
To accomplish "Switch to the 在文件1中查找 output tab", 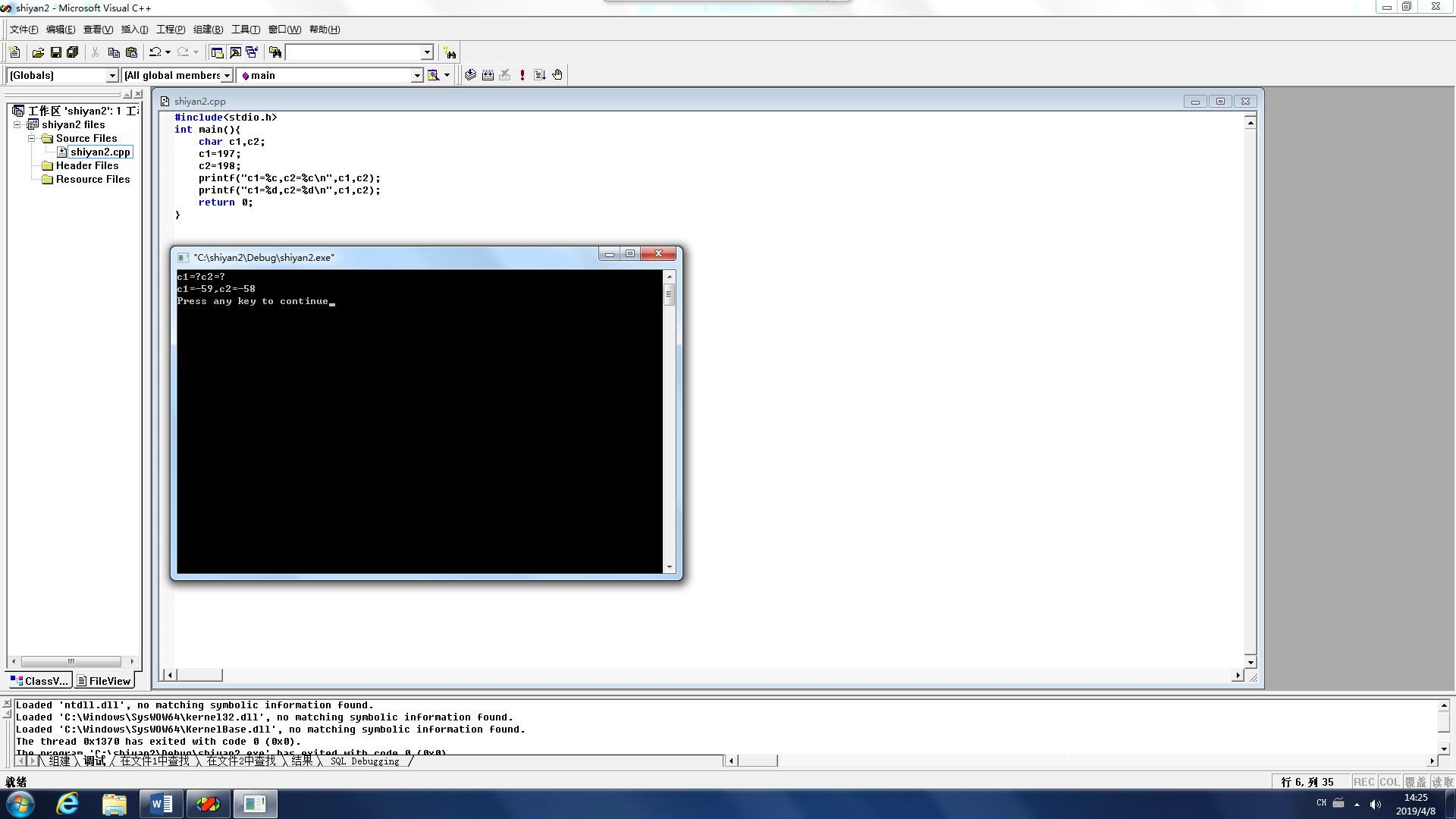I will tap(155, 761).
